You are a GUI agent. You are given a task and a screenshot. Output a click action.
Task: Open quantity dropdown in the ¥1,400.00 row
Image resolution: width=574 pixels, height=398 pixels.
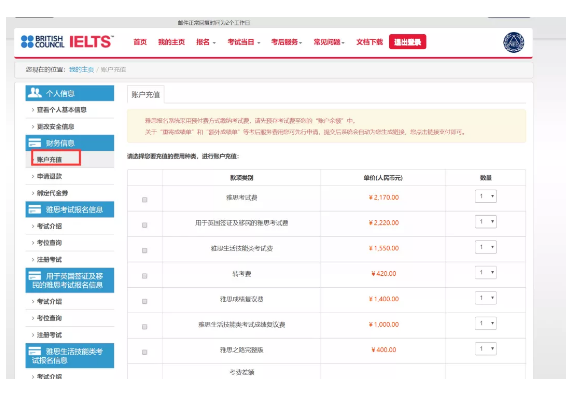486,298
